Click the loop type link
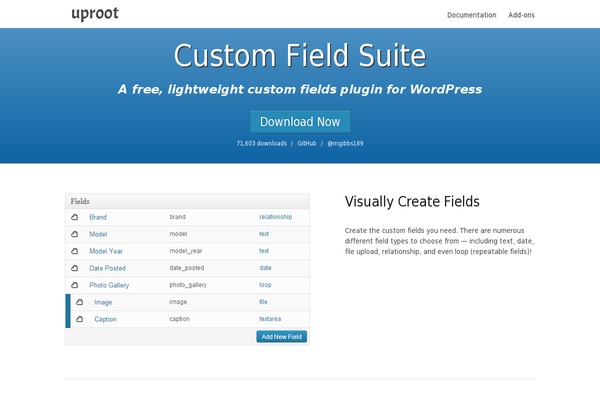 pyautogui.click(x=265, y=285)
